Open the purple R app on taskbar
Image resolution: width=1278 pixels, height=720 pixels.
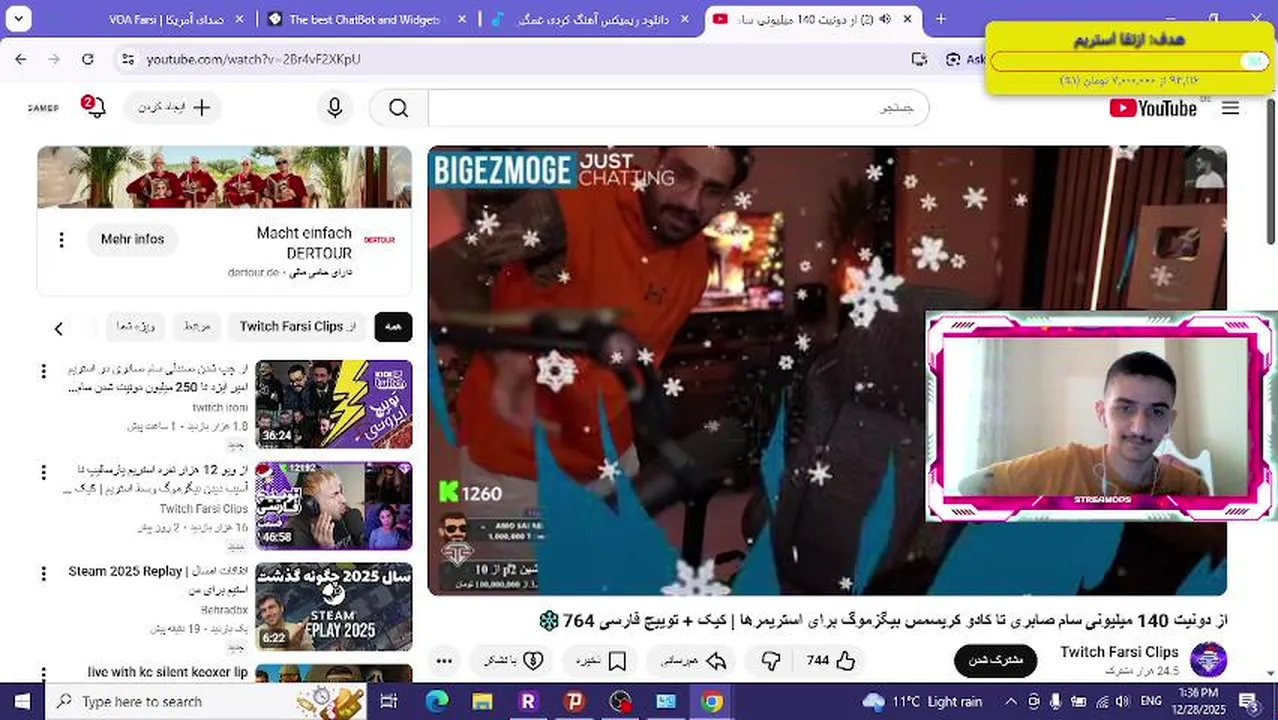[528, 702]
